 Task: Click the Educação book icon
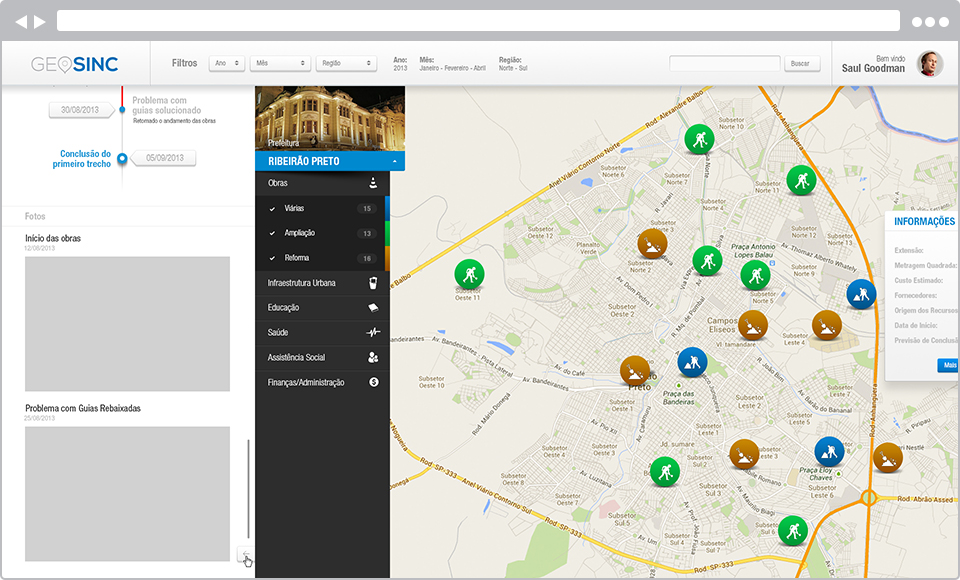click(373, 307)
